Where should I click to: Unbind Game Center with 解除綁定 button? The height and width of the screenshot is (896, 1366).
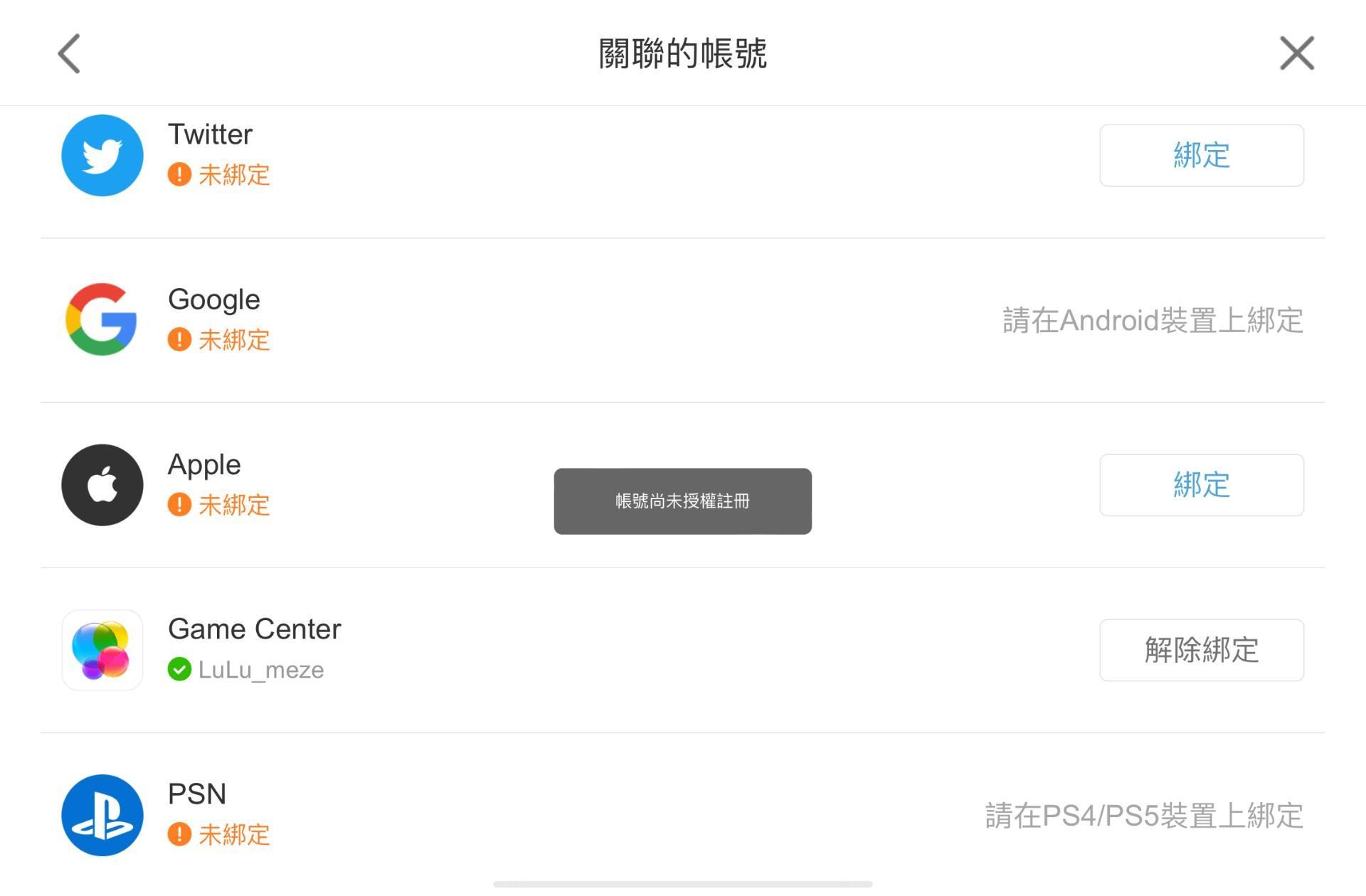(x=1201, y=650)
